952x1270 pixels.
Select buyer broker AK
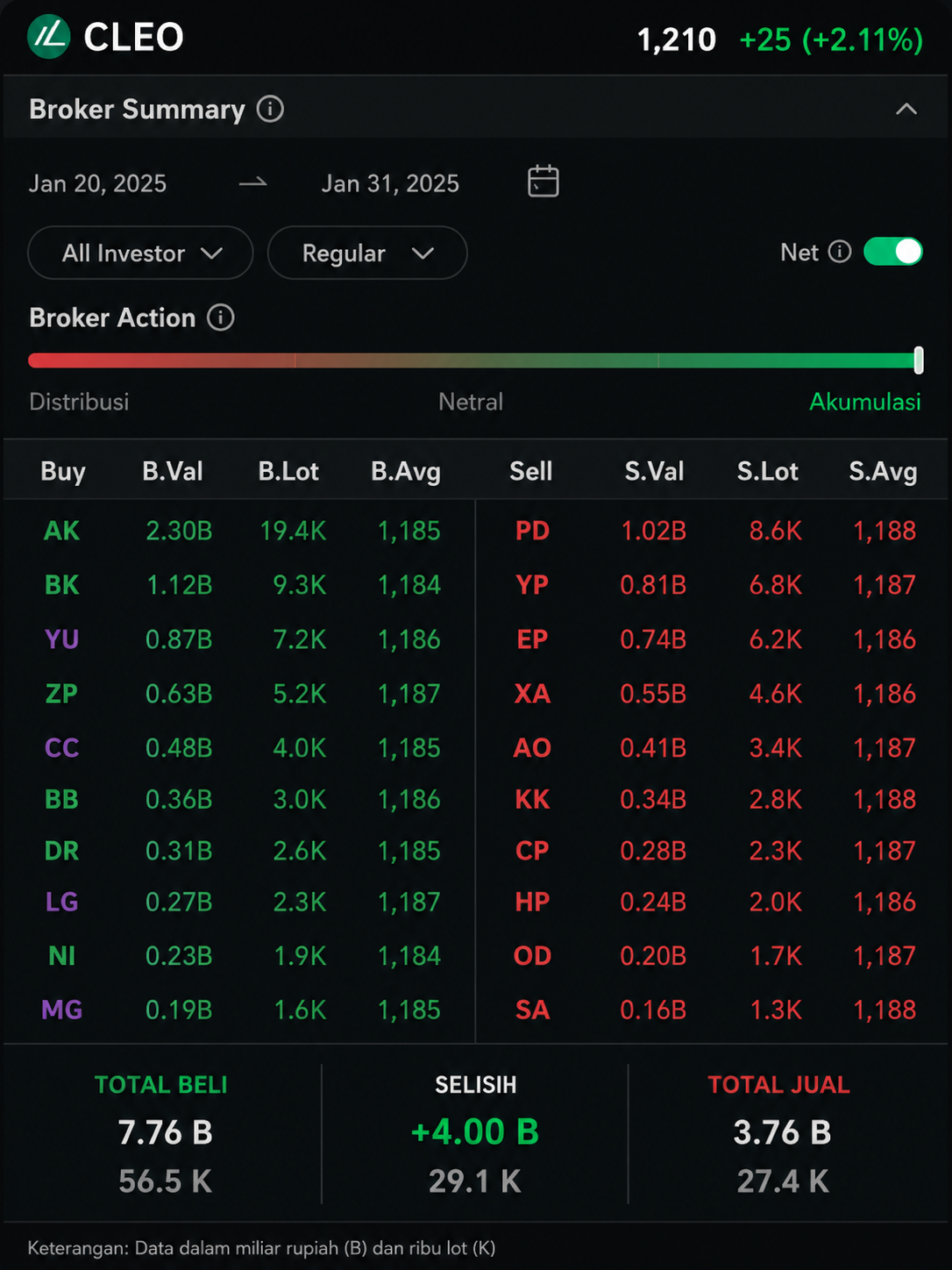(61, 531)
